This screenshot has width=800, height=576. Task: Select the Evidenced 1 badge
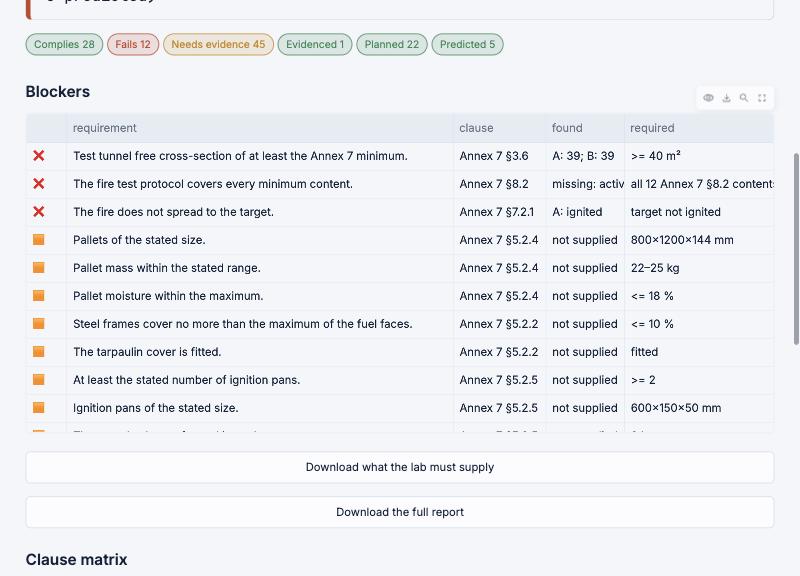click(x=315, y=44)
